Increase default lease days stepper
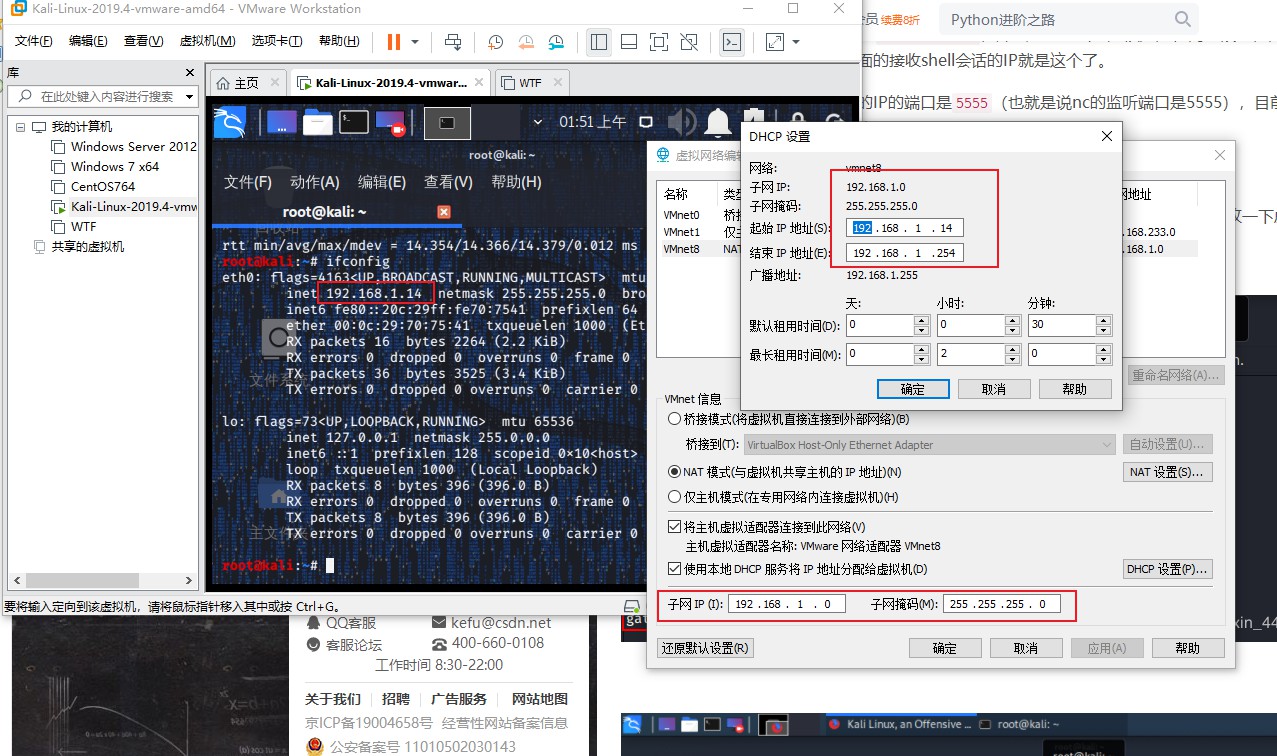1277x756 pixels. pos(922,321)
